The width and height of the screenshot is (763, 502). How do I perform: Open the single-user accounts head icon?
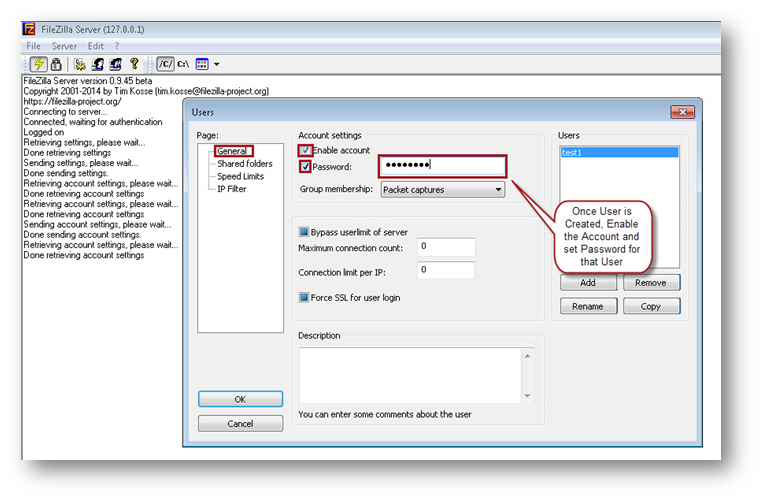(98, 64)
